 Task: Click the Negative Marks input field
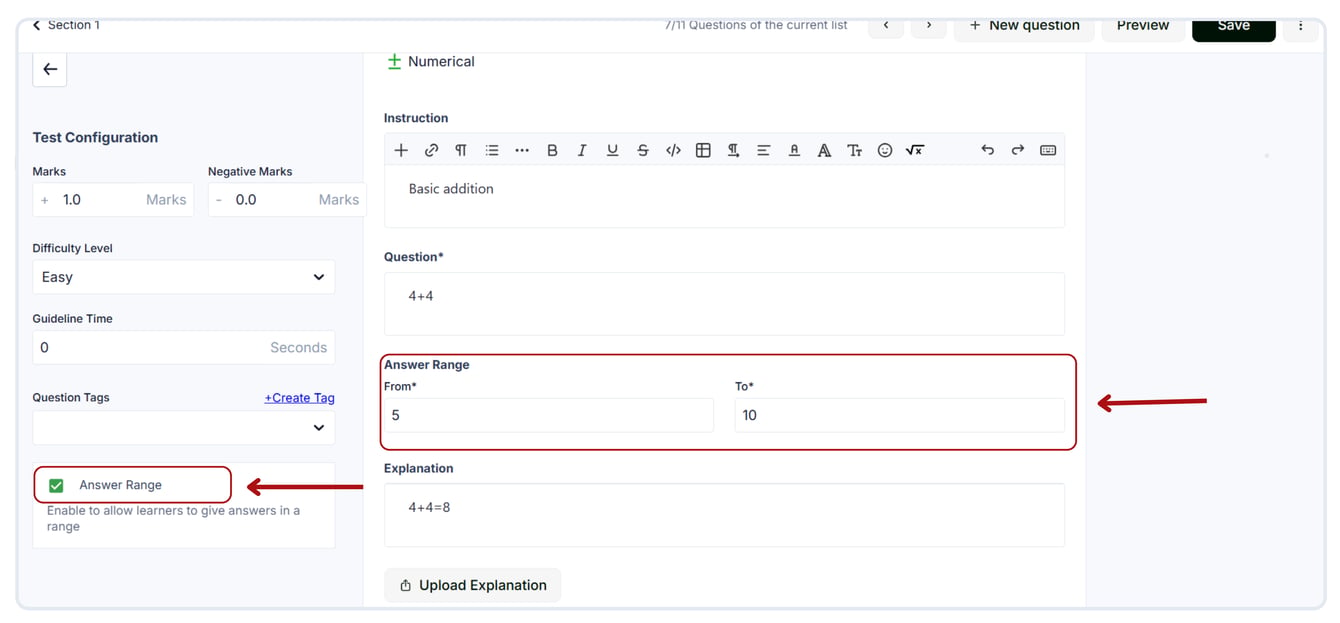point(287,200)
